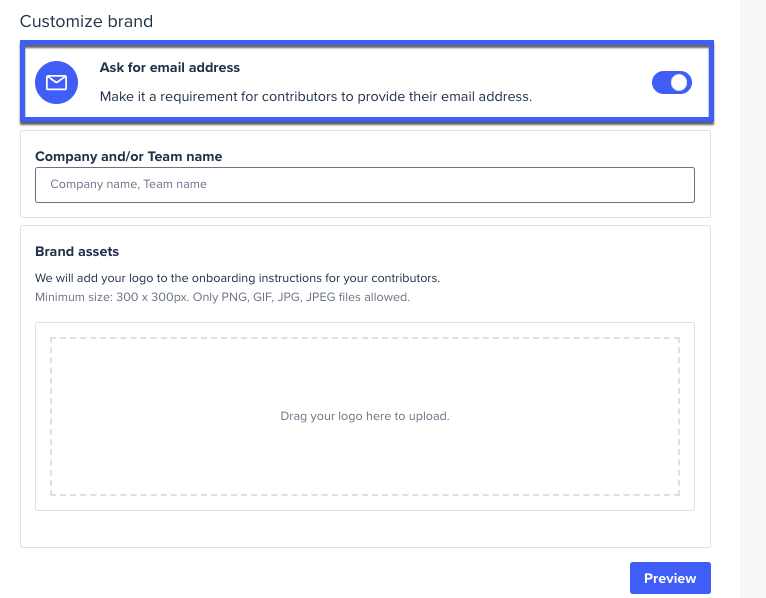Click the Minimum size file requirements note
This screenshot has width=766, height=598.
coord(222,297)
